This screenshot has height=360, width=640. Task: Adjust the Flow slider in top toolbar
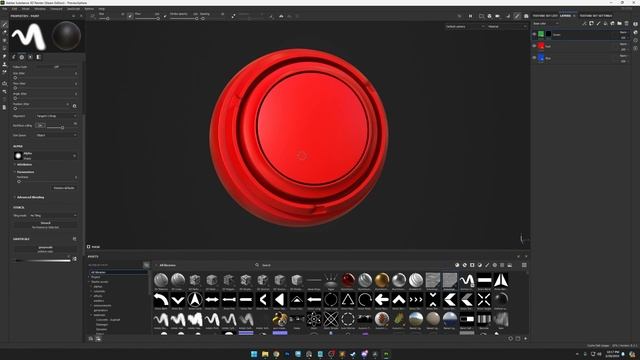click(x=147, y=18)
